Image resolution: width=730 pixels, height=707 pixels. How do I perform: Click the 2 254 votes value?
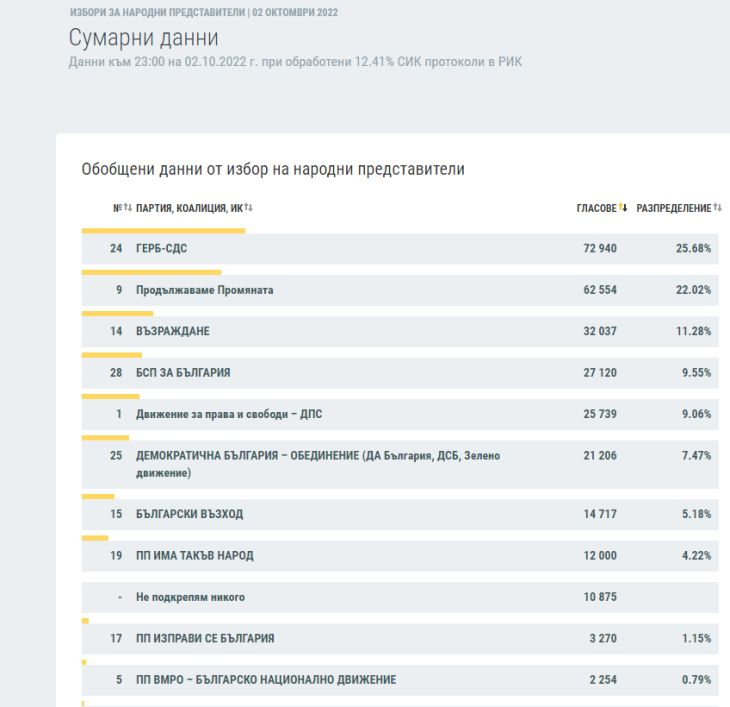pyautogui.click(x=603, y=680)
